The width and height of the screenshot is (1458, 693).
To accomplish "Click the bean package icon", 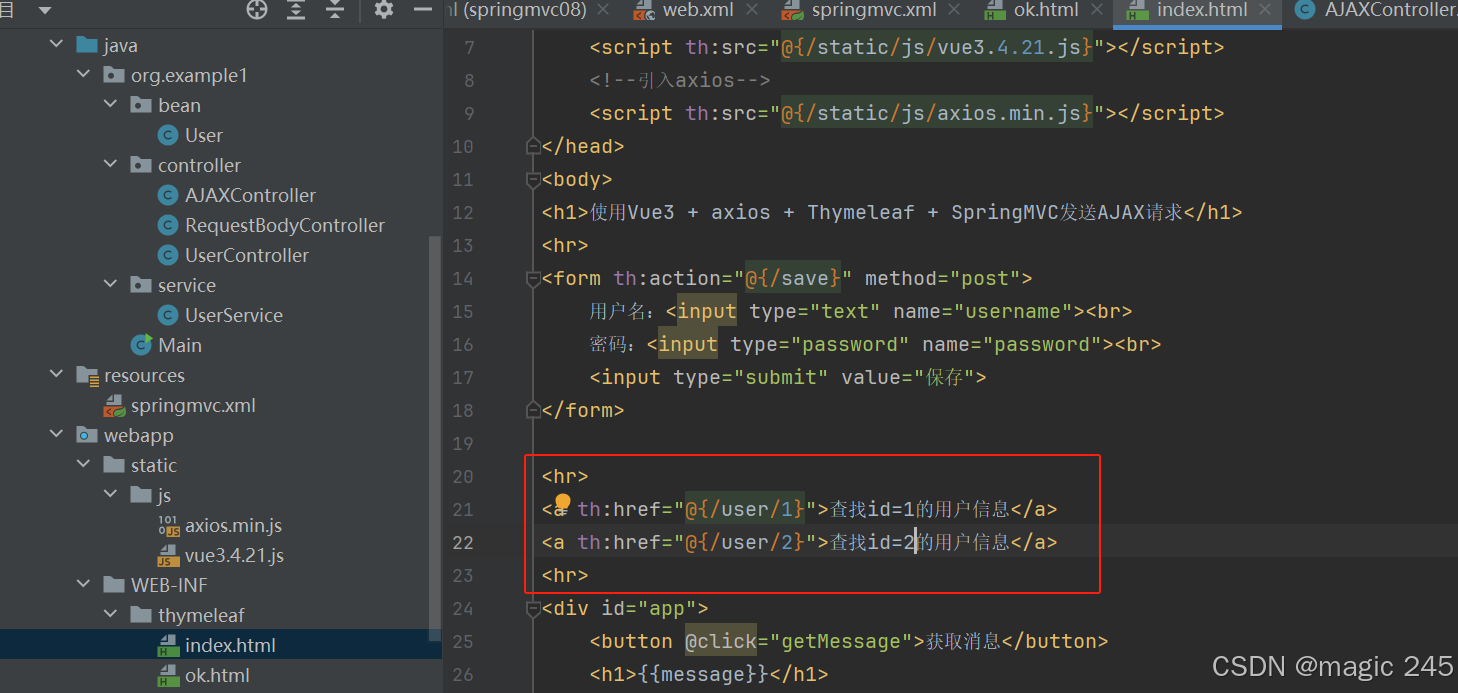I will 141,105.
